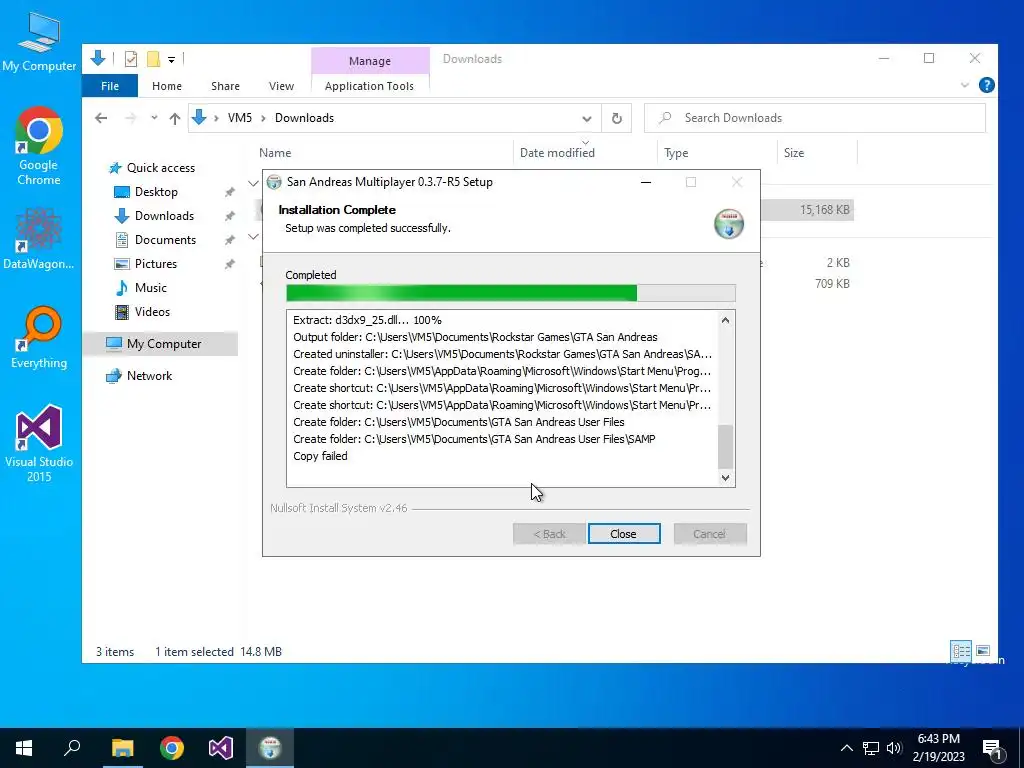Open Chrome from the taskbar
This screenshot has width=1024, height=768.
click(x=172, y=748)
